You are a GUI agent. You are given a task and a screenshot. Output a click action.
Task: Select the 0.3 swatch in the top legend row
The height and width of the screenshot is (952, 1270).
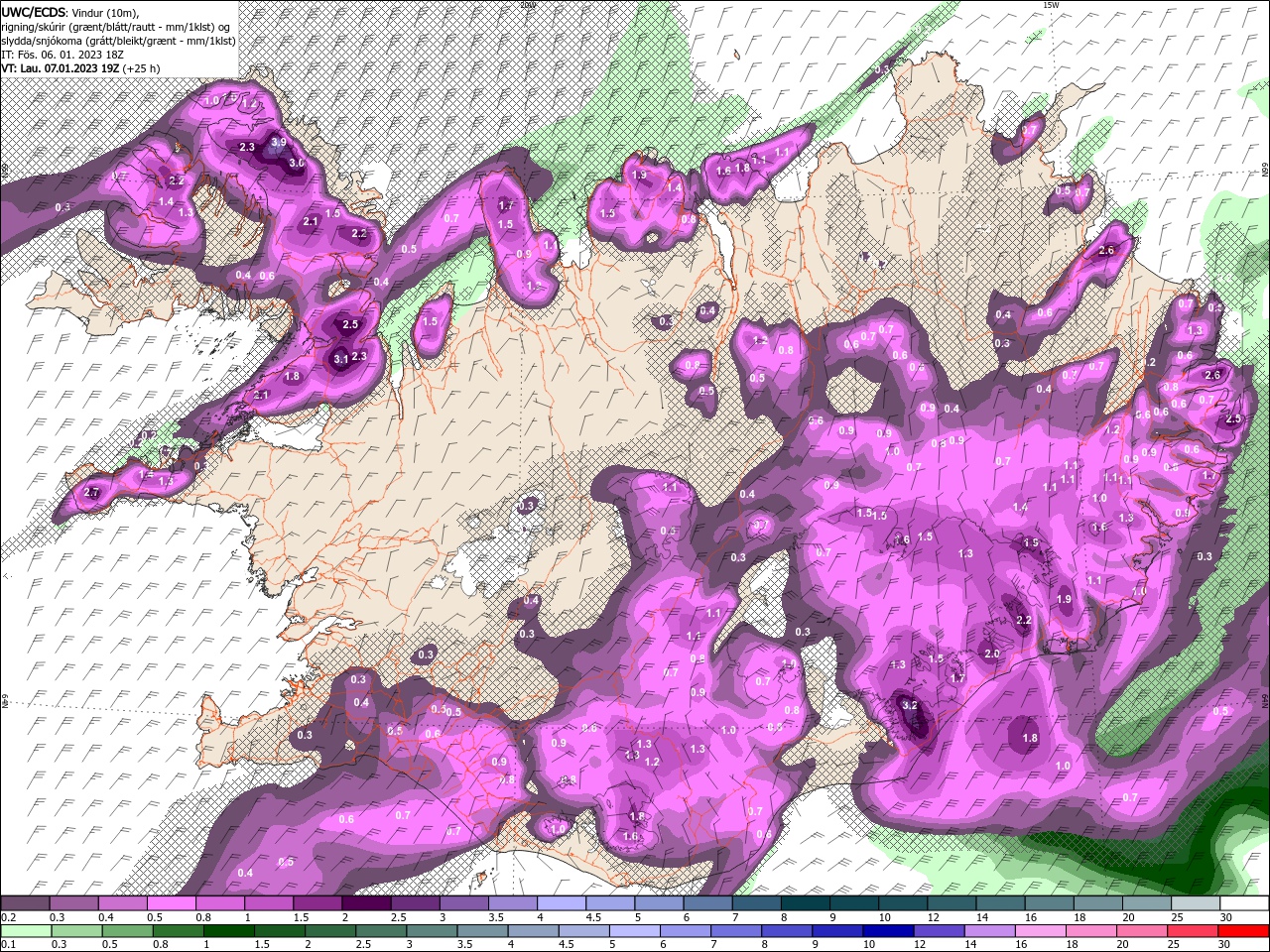tap(73, 903)
